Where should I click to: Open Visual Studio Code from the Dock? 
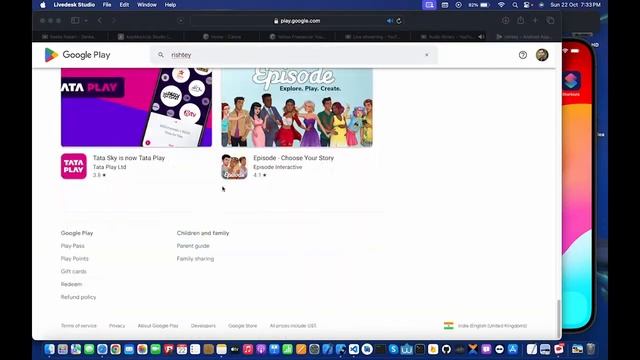click(353, 349)
